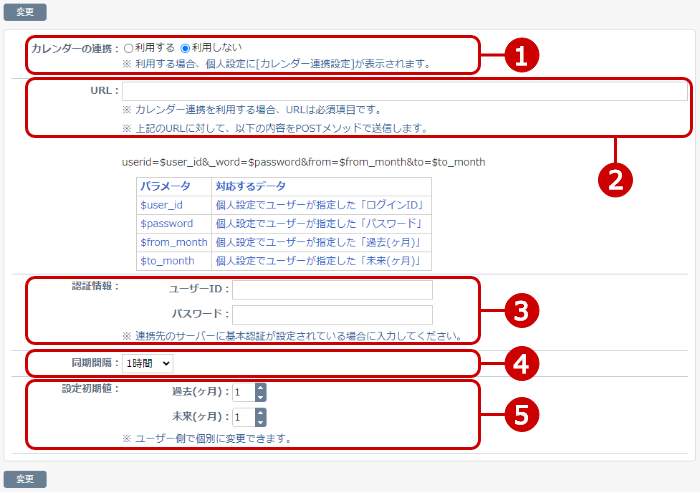Click the note ユーザー側で個別に変更できます

207,439
